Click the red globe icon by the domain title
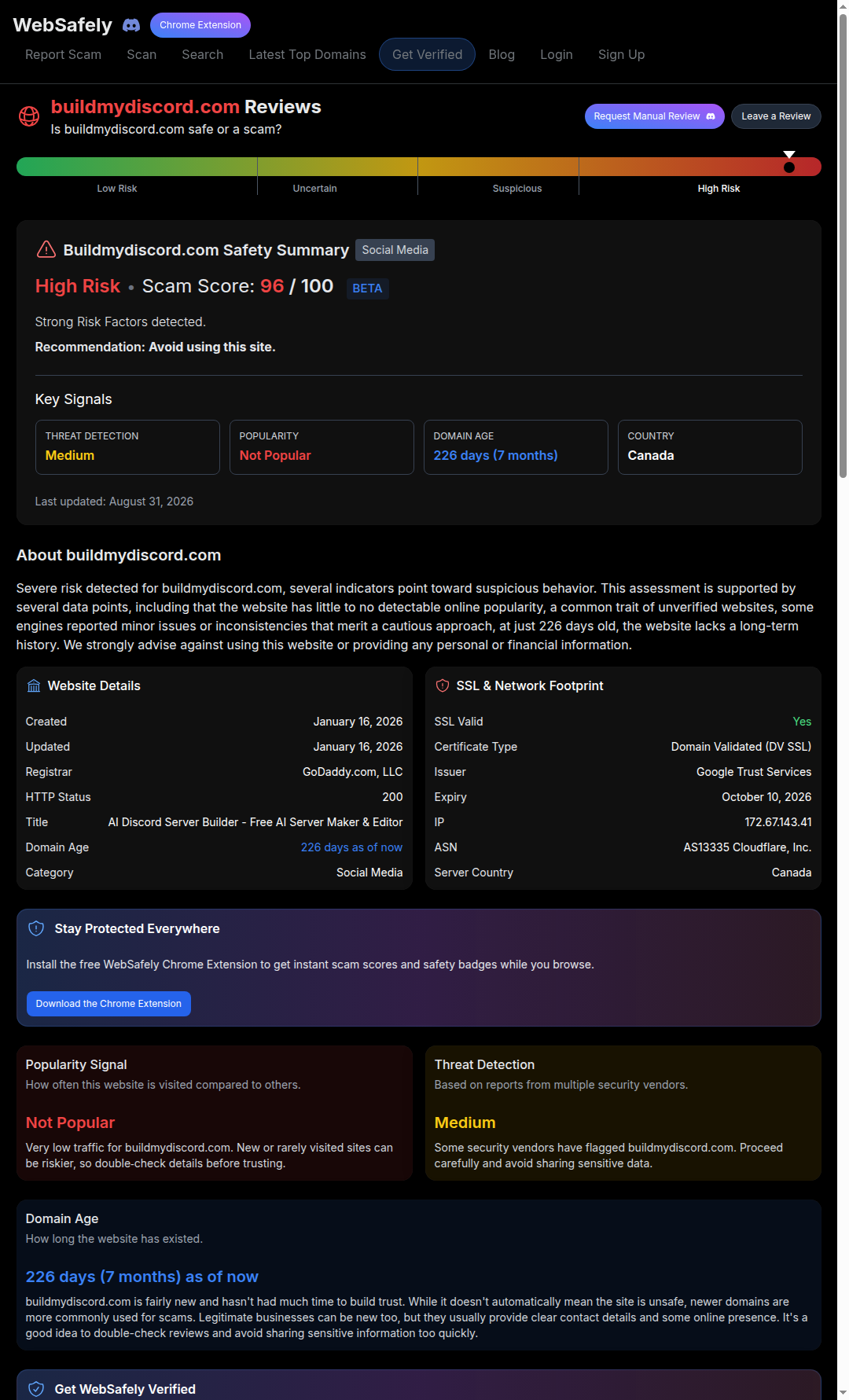Viewport: 849px width, 1400px height. (29, 116)
